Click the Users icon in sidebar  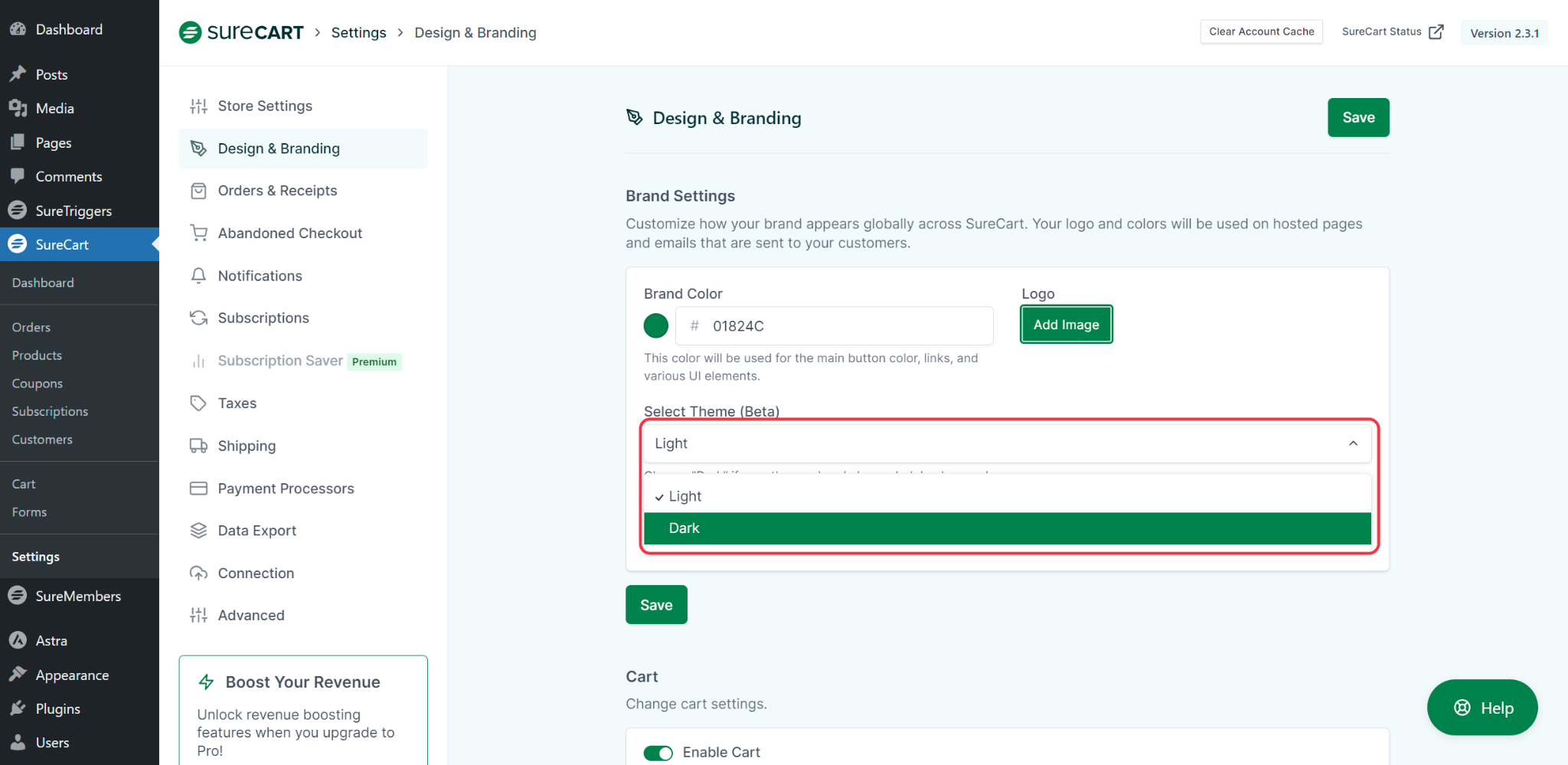pos(18,742)
